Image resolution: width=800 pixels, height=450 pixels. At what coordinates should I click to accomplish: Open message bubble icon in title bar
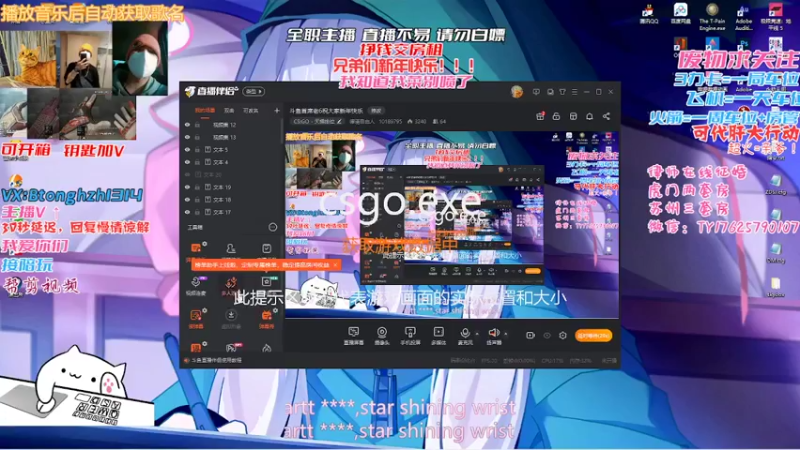(x=536, y=92)
